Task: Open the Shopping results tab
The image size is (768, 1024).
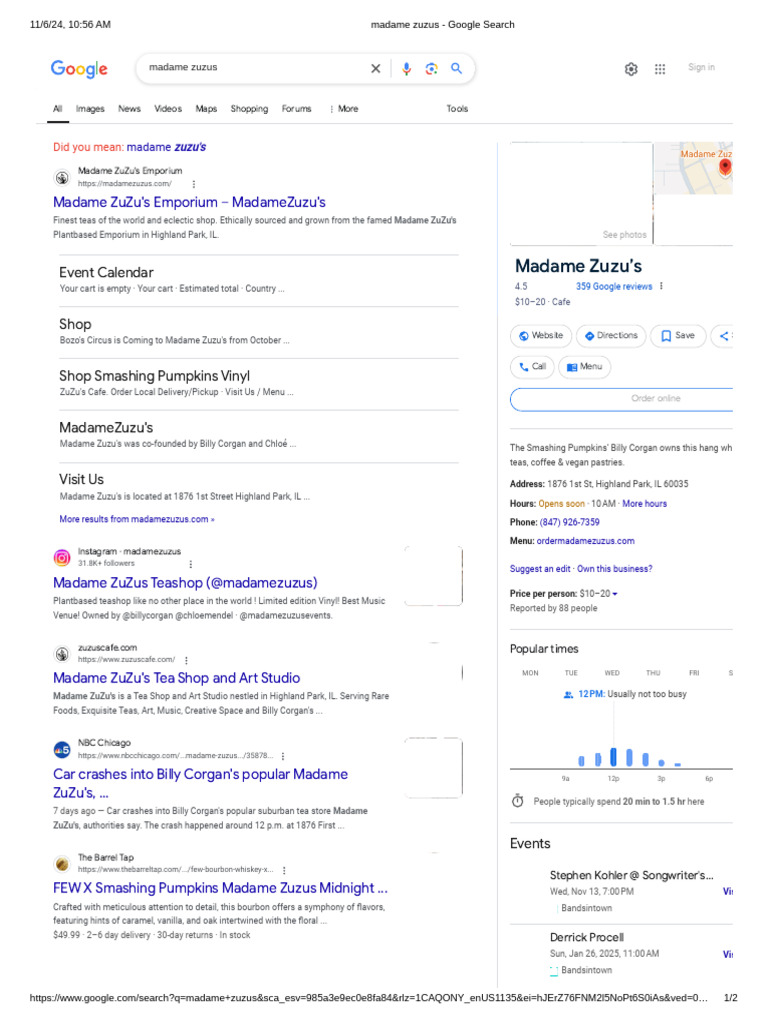Action: (249, 109)
